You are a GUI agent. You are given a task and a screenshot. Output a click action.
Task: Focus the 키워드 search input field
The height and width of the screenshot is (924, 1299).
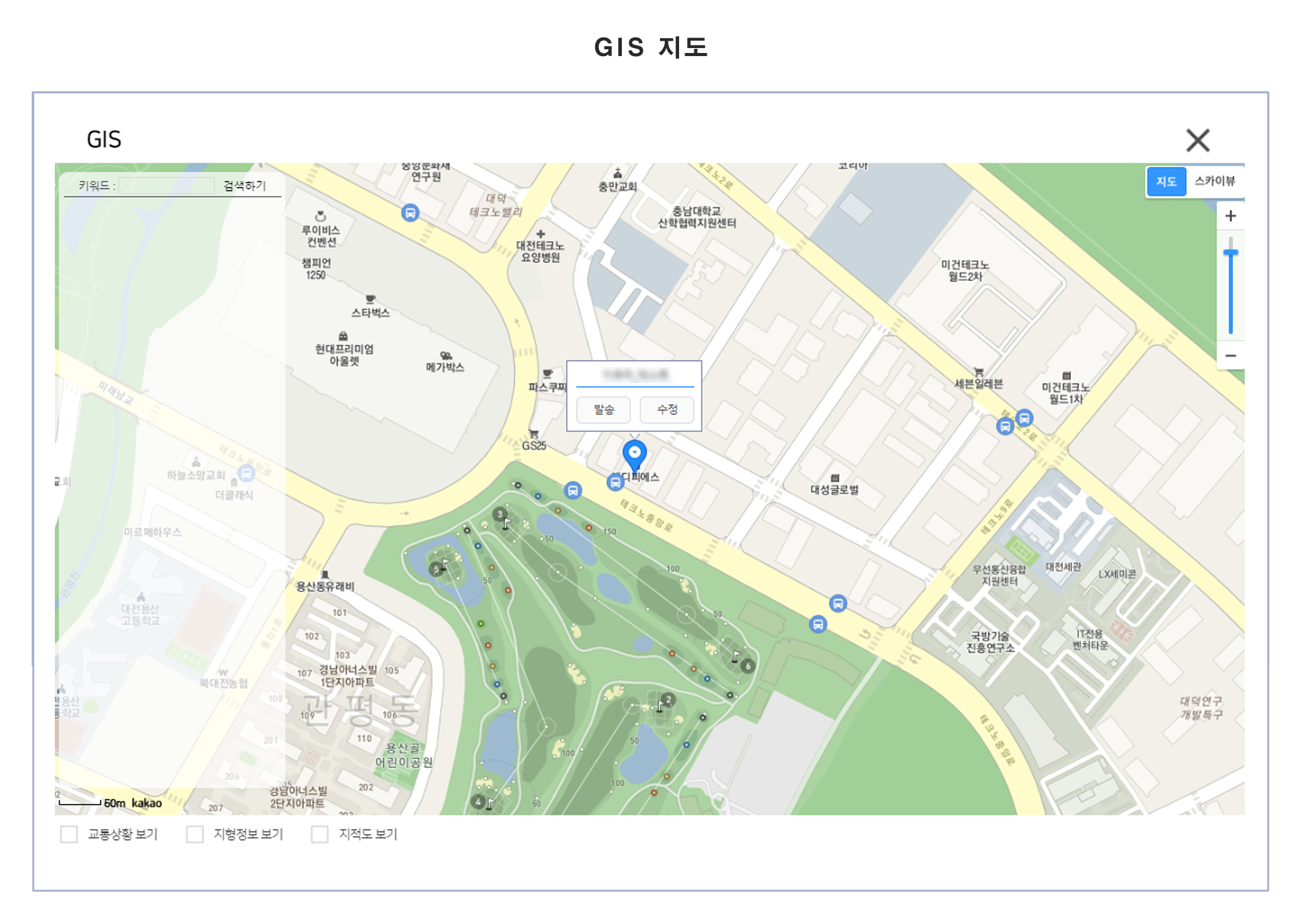166,185
